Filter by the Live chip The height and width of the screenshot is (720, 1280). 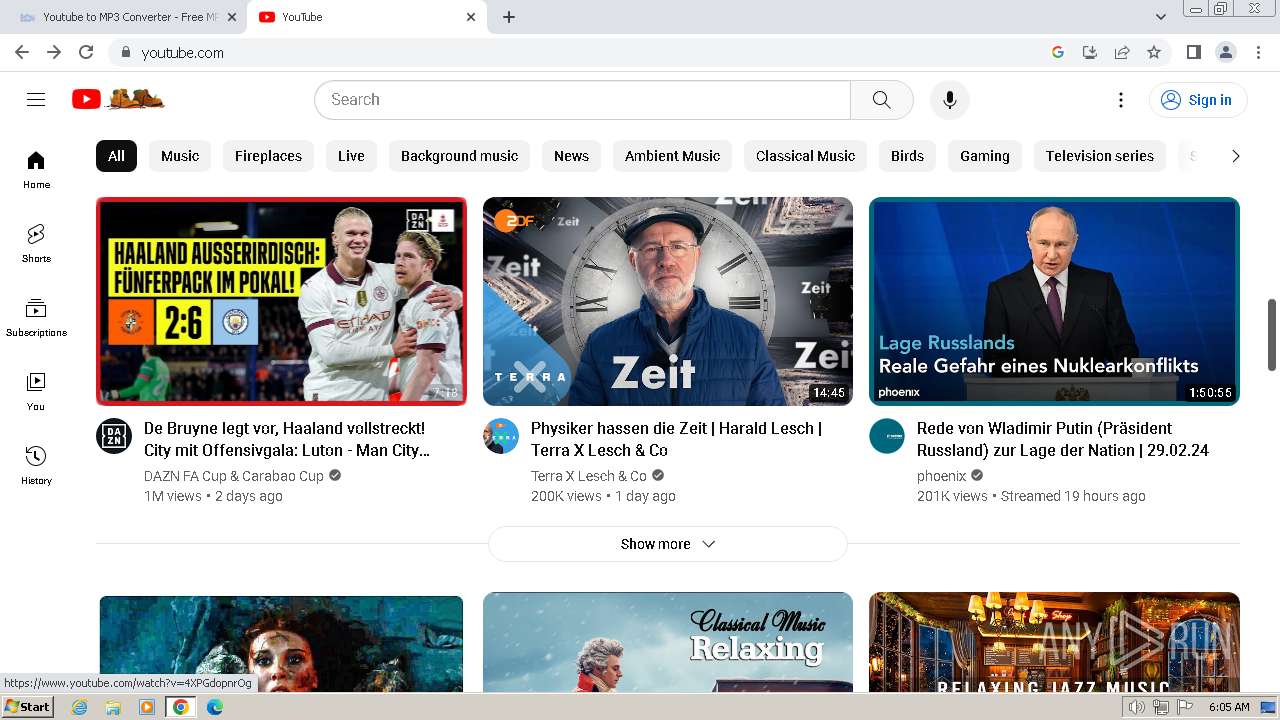pyautogui.click(x=351, y=156)
